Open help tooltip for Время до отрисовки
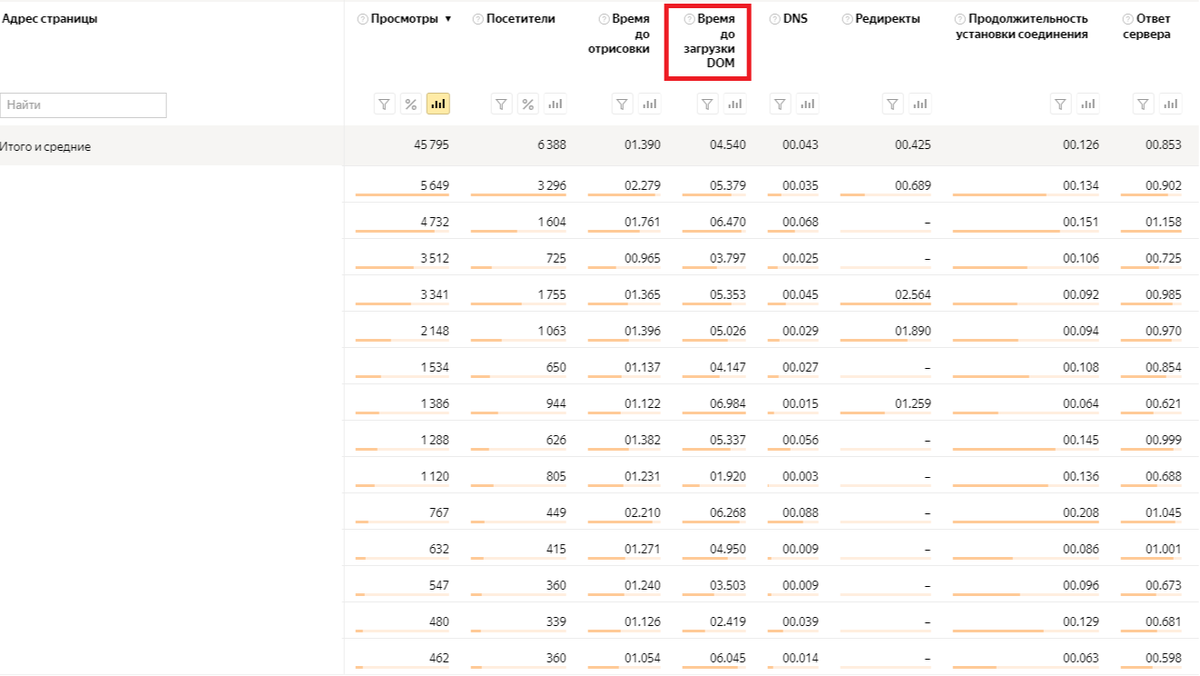This screenshot has height=676, width=1200. [604, 19]
